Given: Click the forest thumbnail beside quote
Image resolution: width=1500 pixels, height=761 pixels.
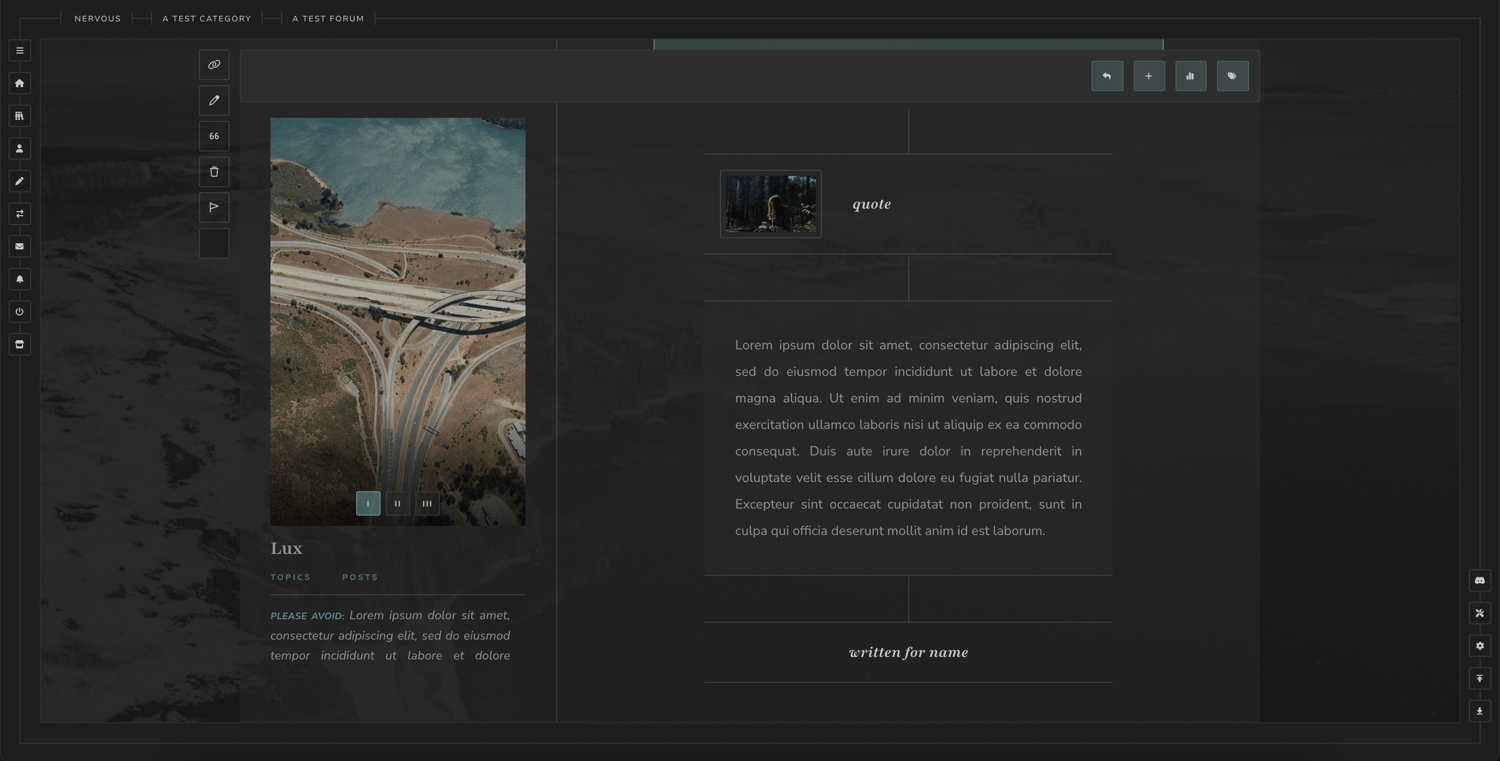Looking at the screenshot, I should pyautogui.click(x=771, y=204).
